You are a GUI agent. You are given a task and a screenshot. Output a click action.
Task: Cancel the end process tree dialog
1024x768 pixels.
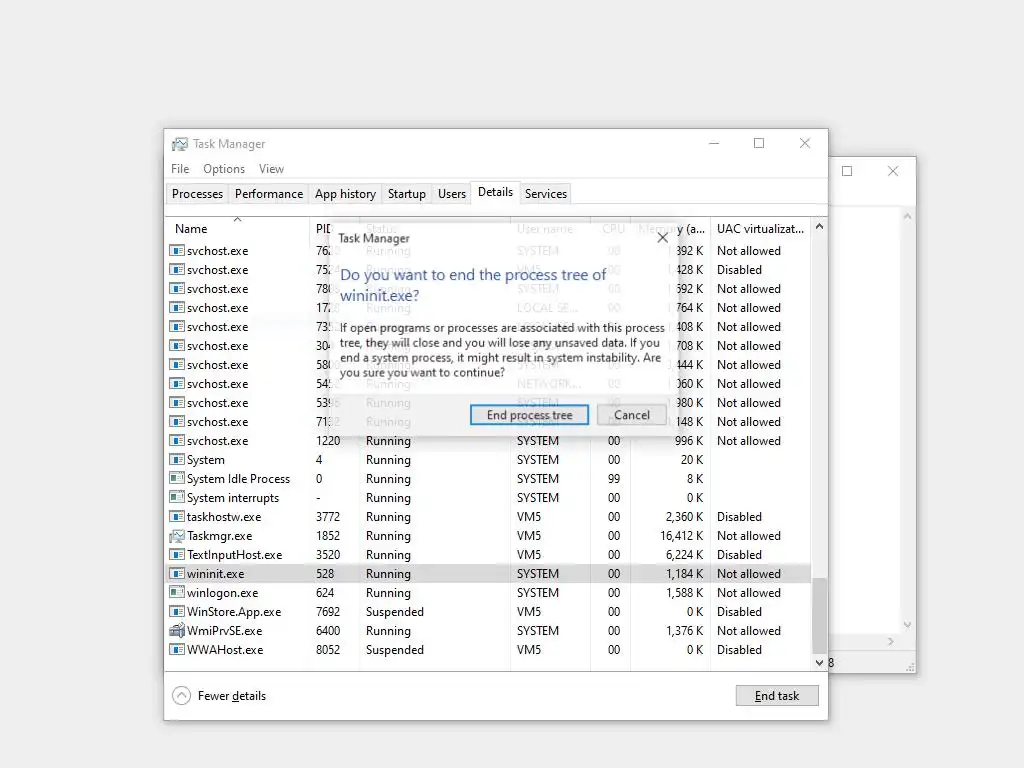[632, 415]
